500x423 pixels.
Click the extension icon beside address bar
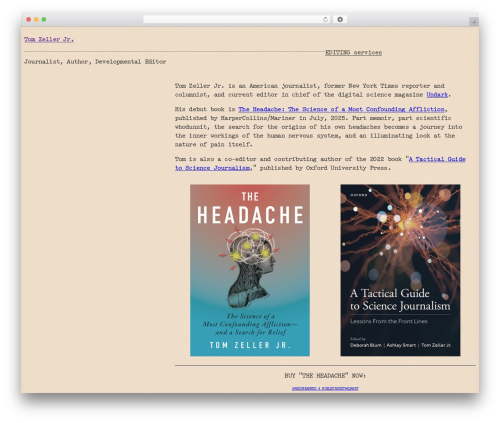(x=340, y=20)
